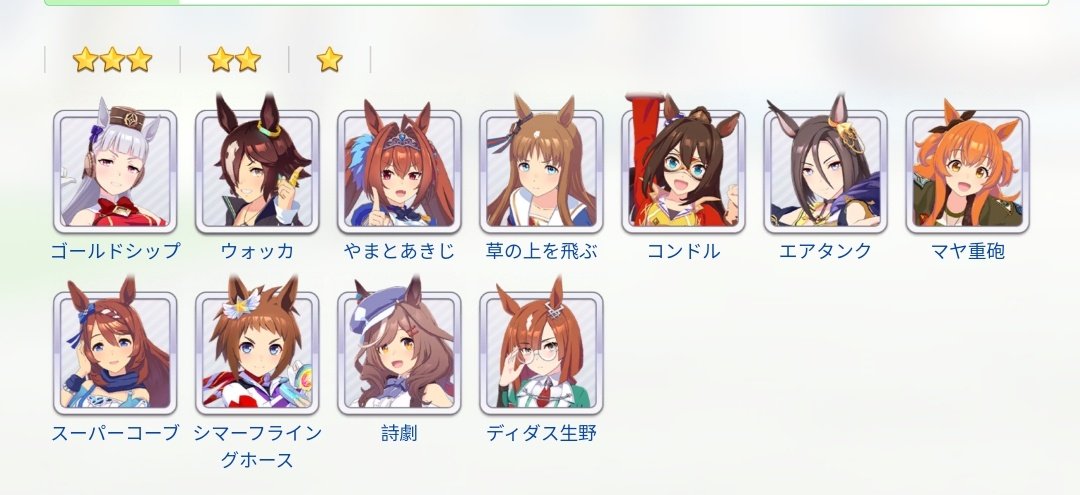Click the コンドル name label
1080x495 pixels.
[683, 251]
